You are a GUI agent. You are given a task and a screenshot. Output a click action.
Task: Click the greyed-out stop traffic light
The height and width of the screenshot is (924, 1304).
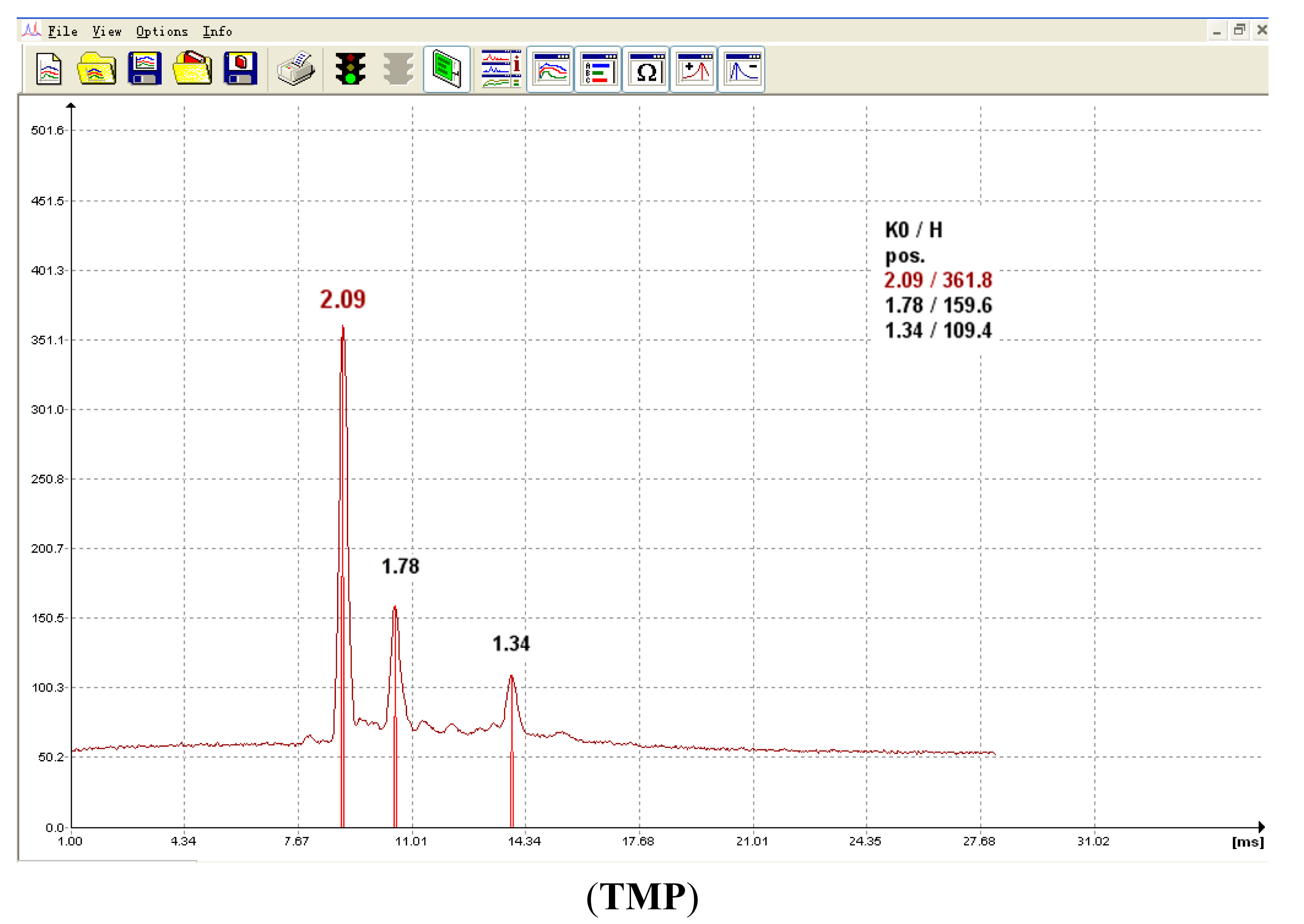(x=398, y=69)
